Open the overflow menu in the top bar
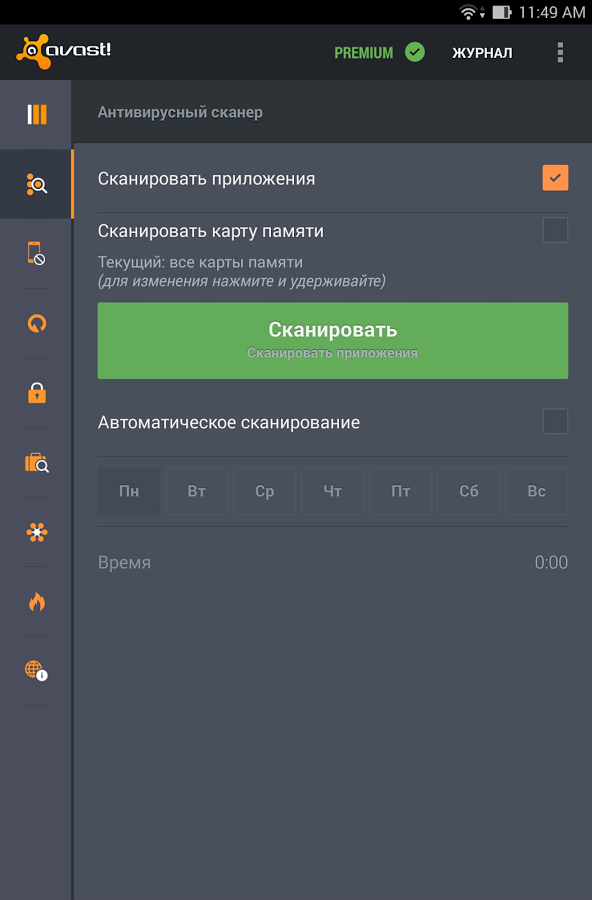Viewport: 592px width, 900px height. coord(561,52)
